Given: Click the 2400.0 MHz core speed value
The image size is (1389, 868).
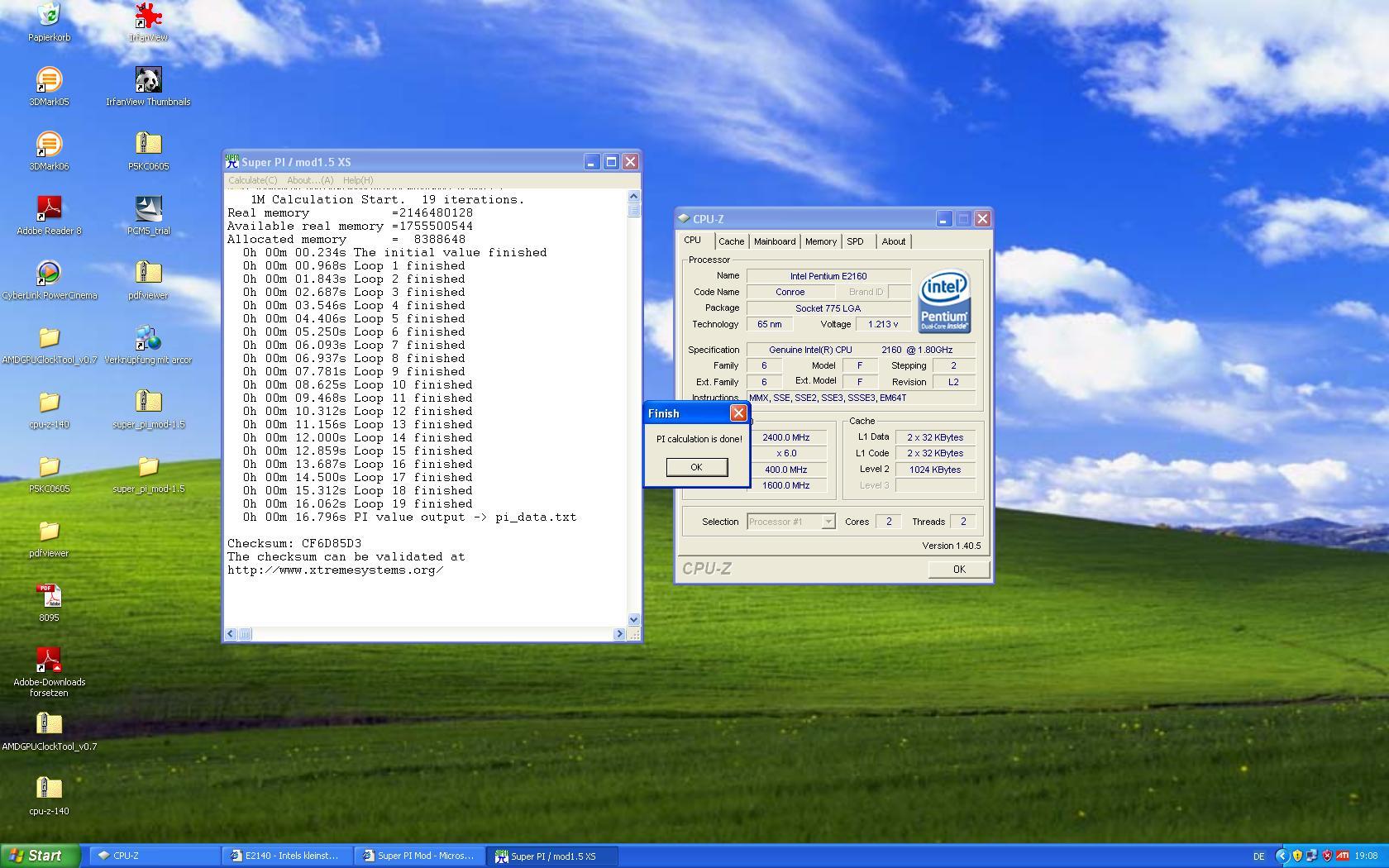Looking at the screenshot, I should (785, 437).
